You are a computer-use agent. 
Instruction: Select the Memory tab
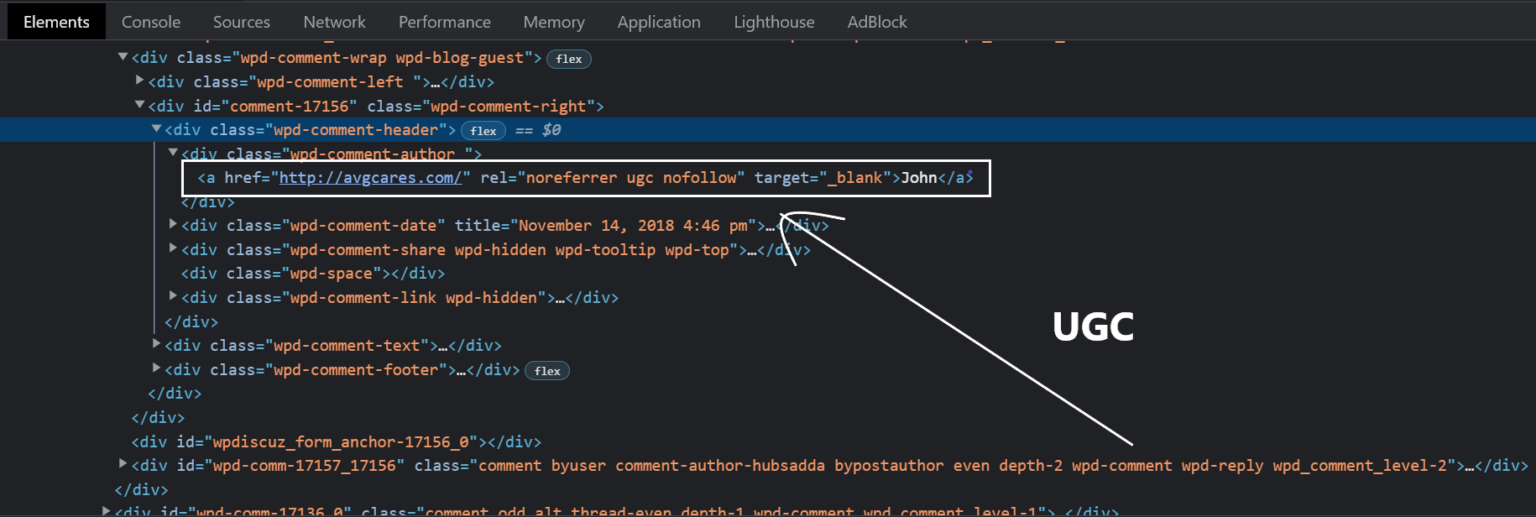pyautogui.click(x=553, y=21)
